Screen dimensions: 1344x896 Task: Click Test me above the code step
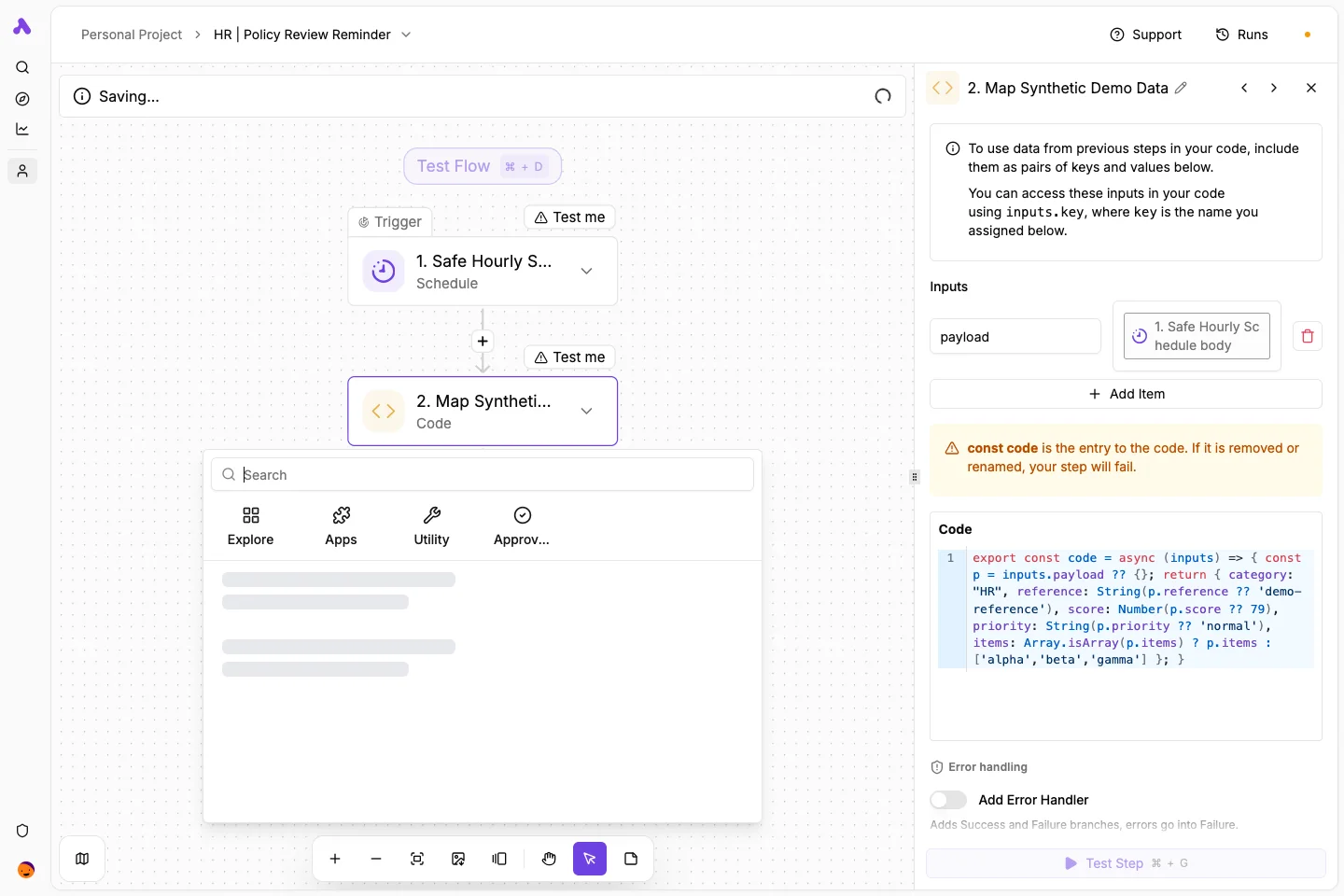[x=569, y=357]
